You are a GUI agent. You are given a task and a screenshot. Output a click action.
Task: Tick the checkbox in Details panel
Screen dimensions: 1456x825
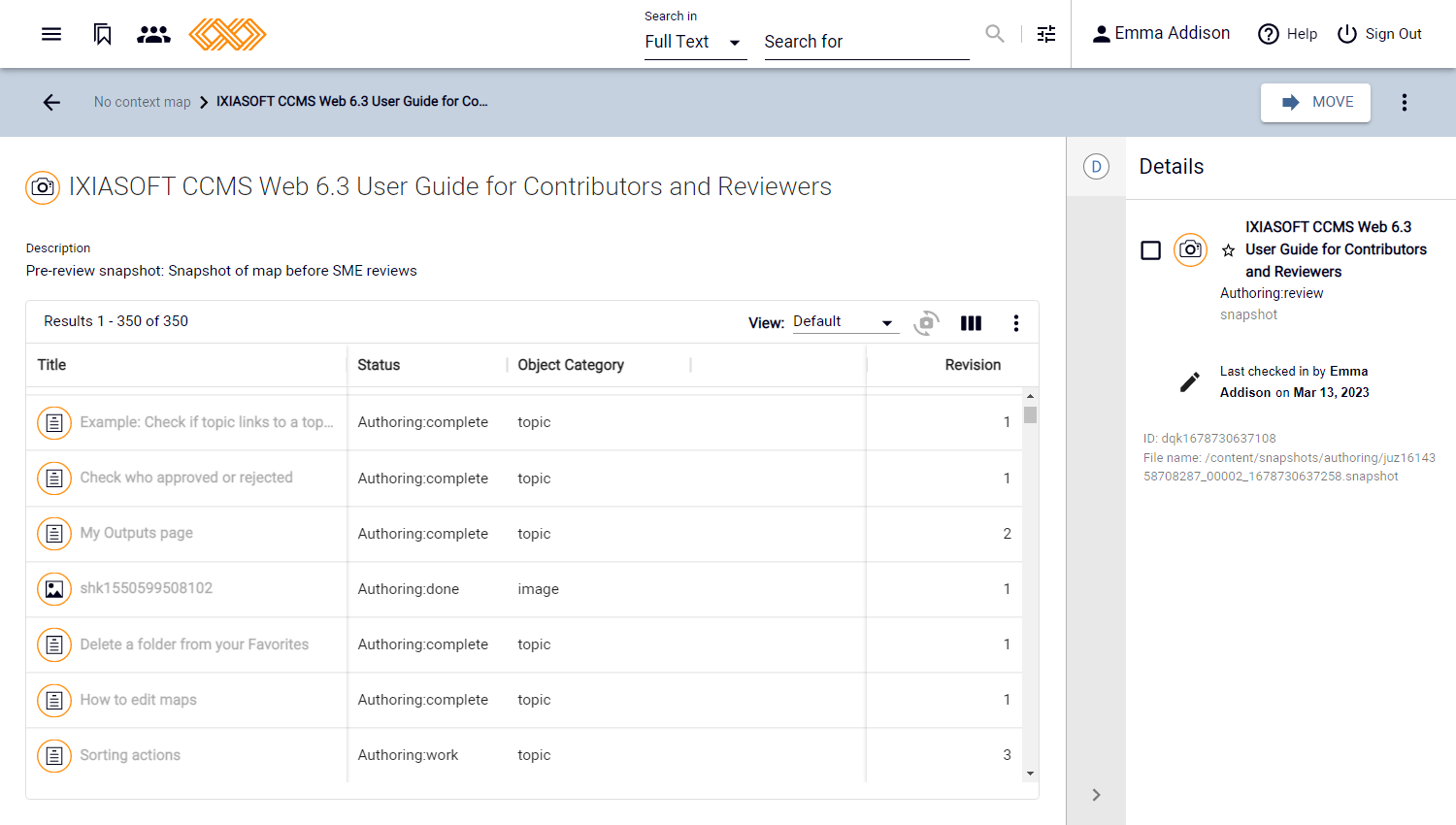(1151, 250)
